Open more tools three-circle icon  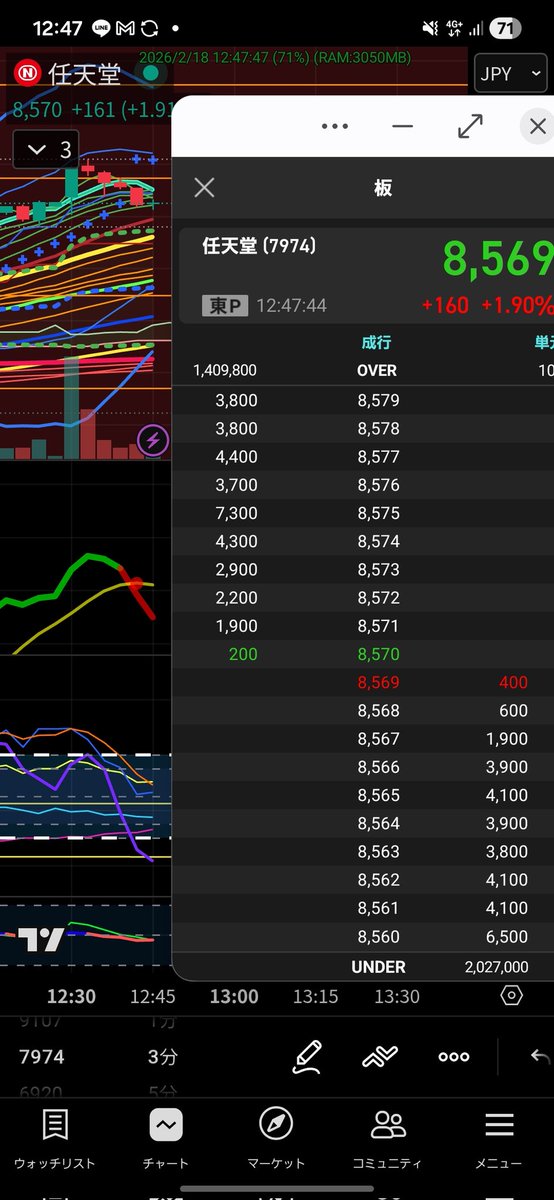pos(453,1056)
